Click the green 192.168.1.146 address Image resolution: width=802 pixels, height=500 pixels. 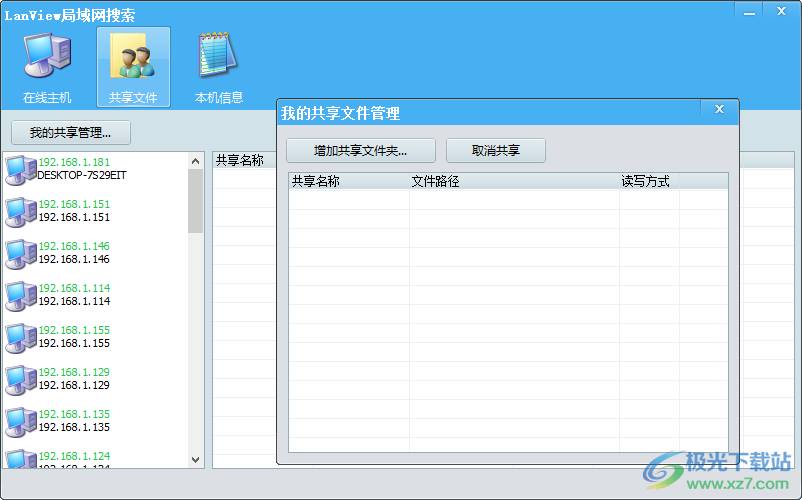coord(74,246)
